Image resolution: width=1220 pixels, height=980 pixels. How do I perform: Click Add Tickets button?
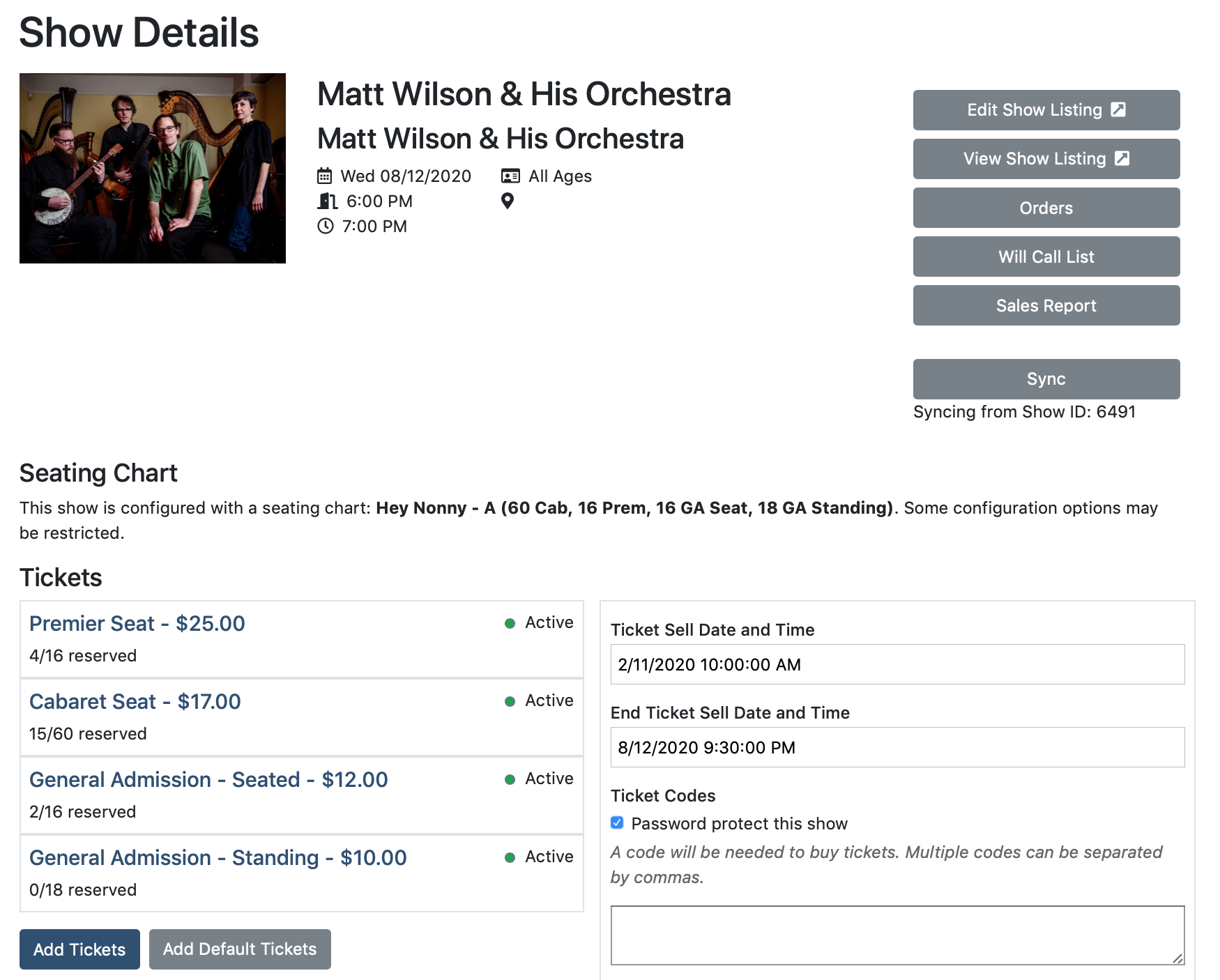pos(79,949)
